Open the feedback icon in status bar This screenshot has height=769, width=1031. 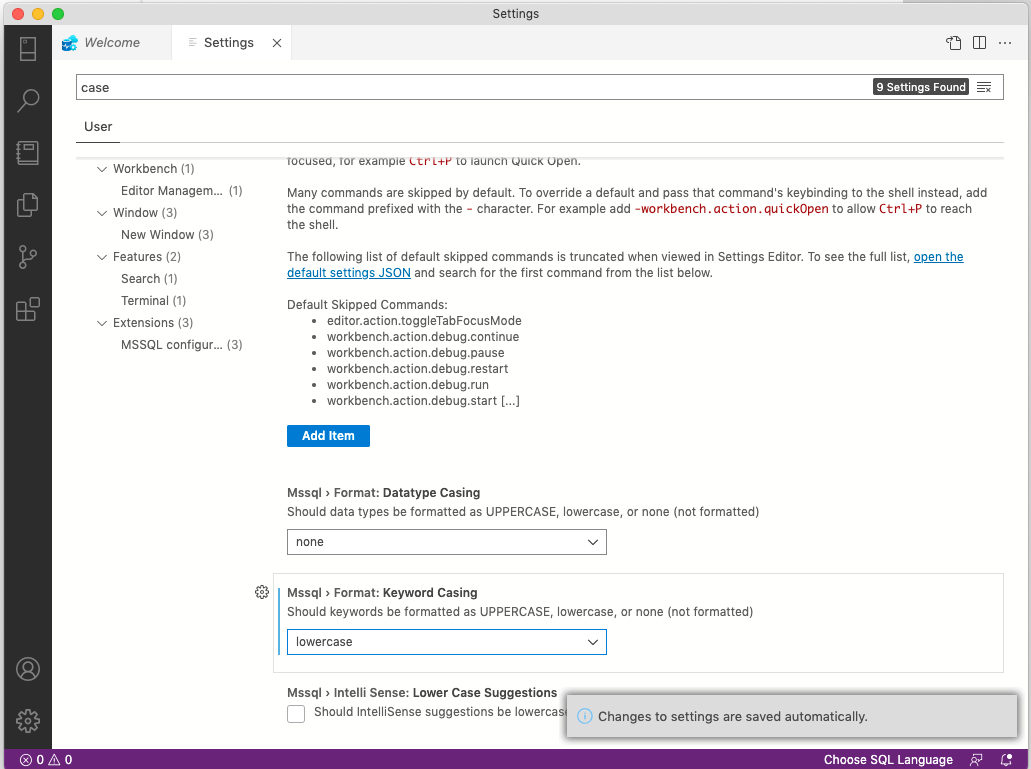[976, 760]
